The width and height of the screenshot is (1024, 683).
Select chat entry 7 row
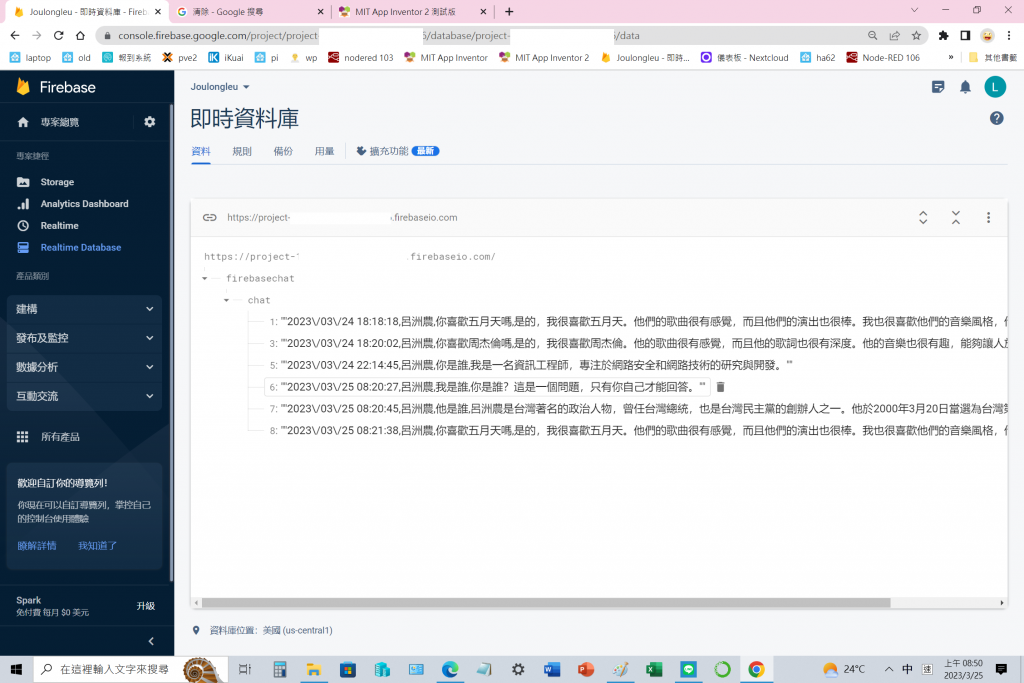637,409
